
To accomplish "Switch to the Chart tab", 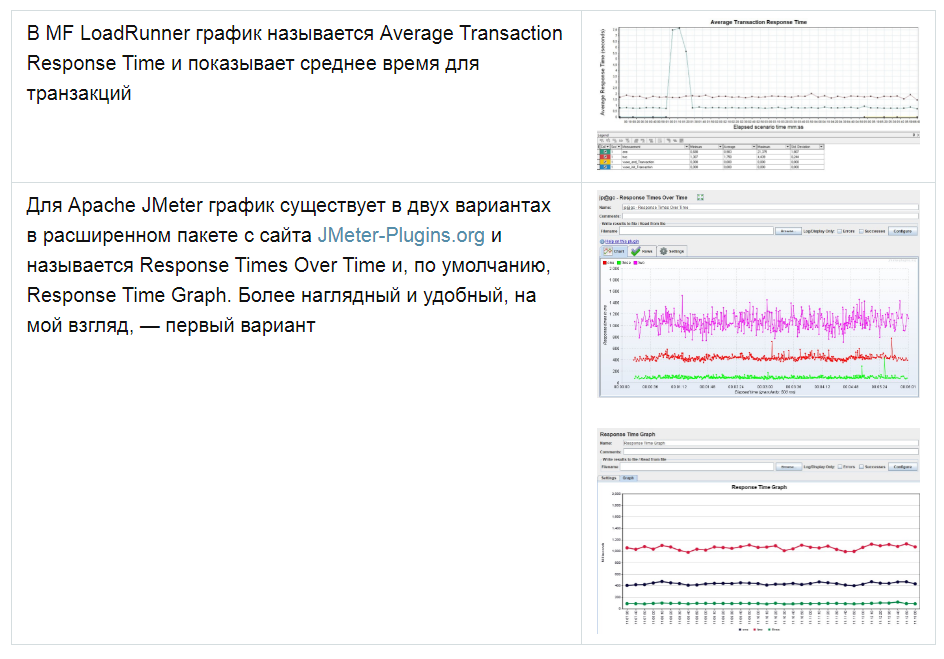I will point(613,252).
